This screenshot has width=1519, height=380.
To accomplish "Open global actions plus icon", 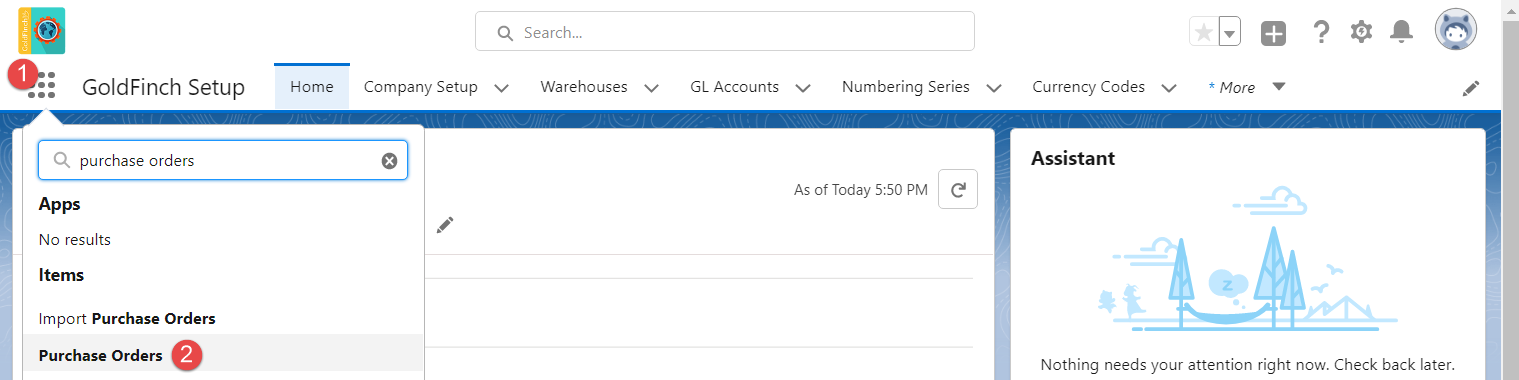I will point(1273,33).
